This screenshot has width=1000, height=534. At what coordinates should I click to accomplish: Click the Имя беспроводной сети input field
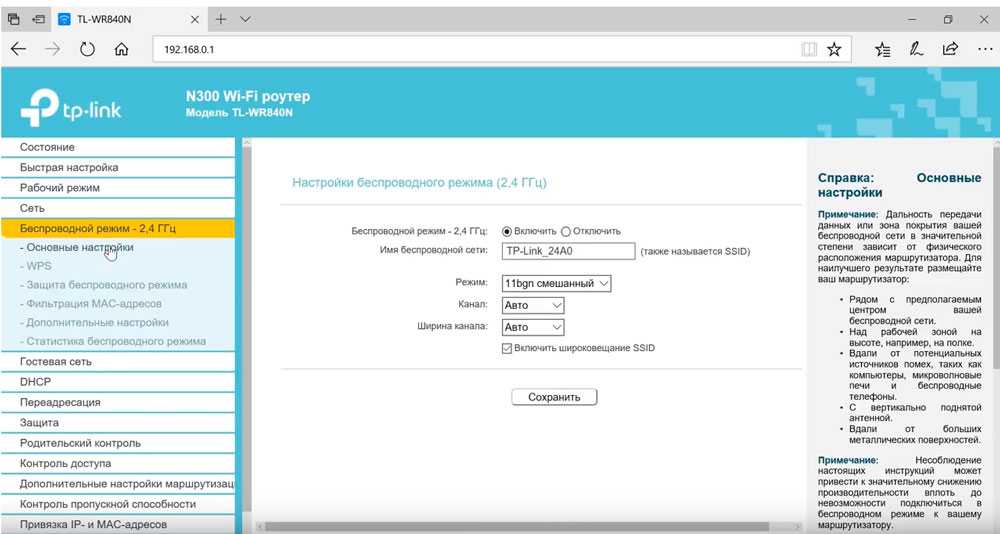[568, 251]
